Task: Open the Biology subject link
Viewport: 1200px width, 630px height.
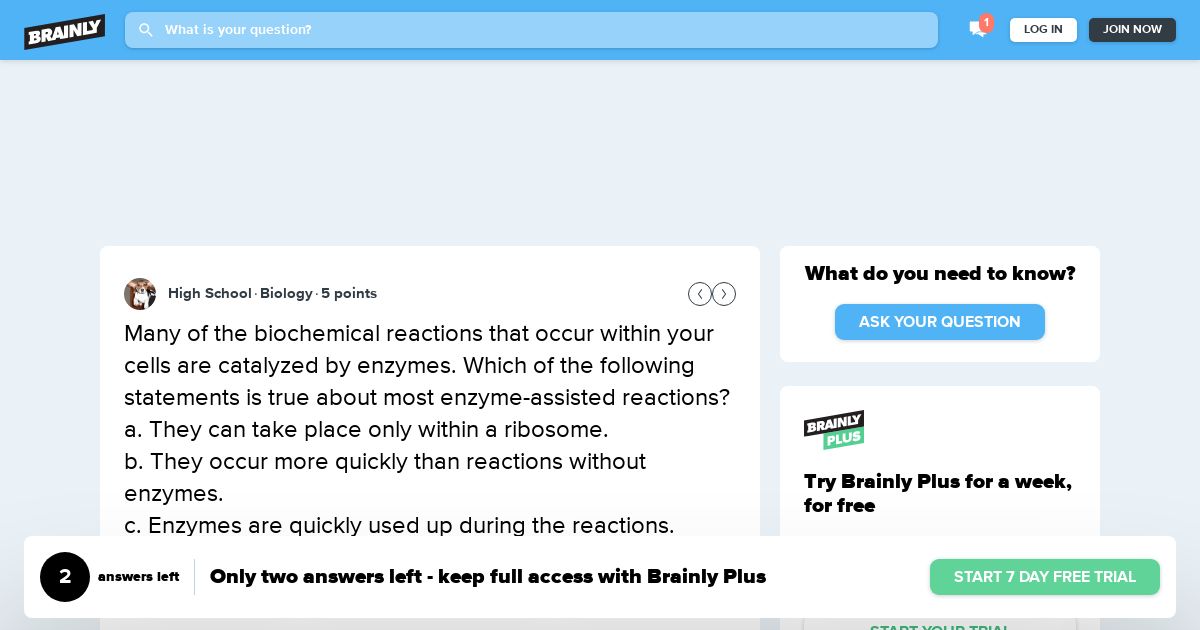Action: [286, 293]
